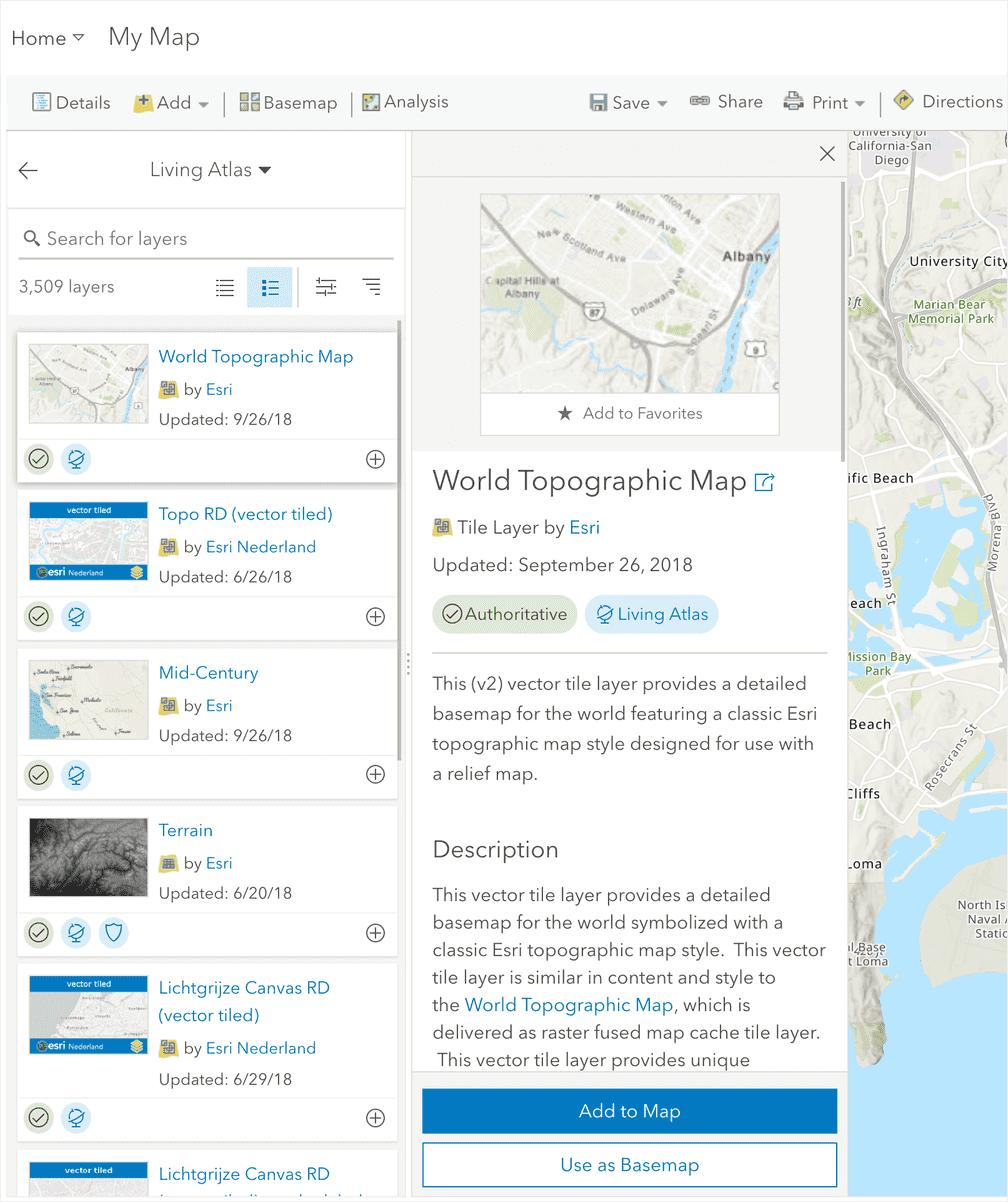This screenshot has height=1202, width=1008.
Task: Toggle the Living Atlas badge on Topo RD card
Action: [76, 616]
